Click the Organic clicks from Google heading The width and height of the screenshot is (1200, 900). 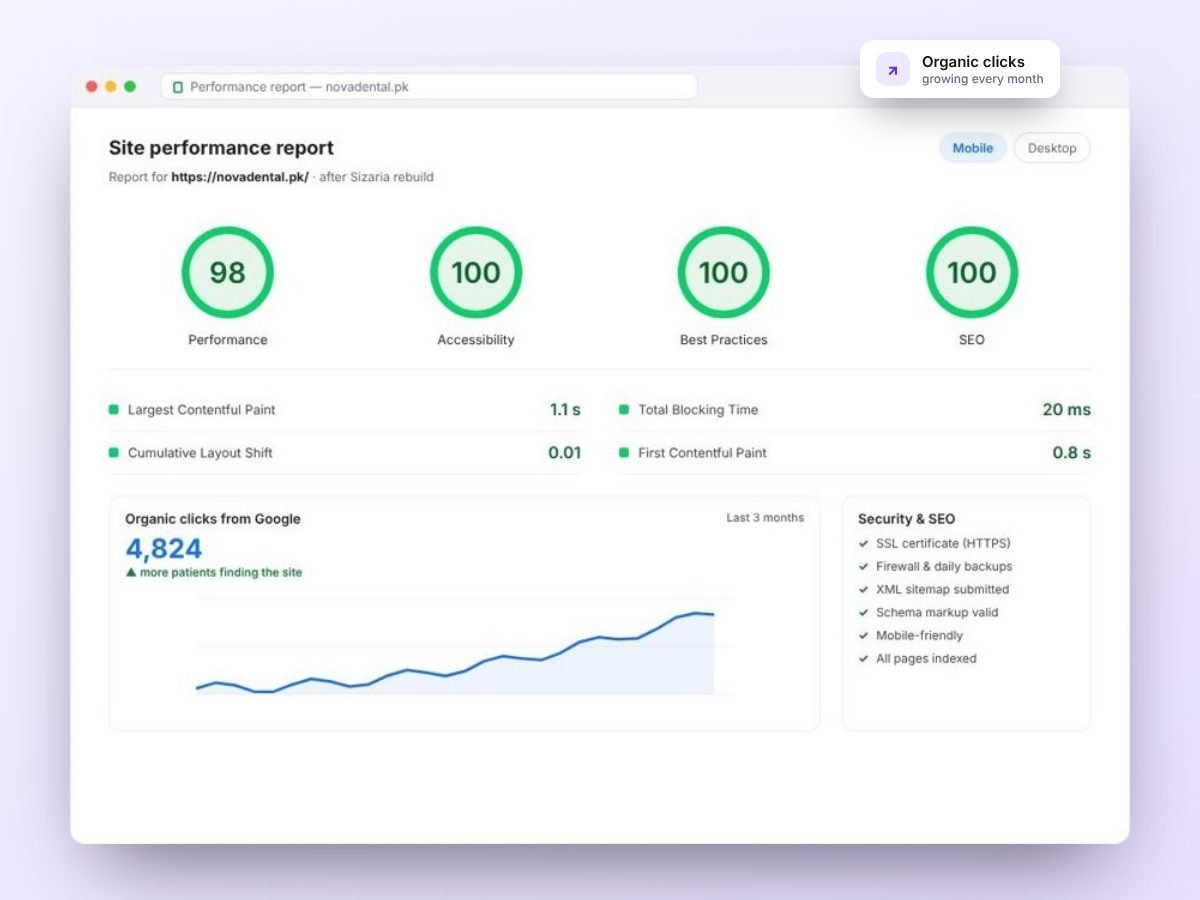pos(213,519)
